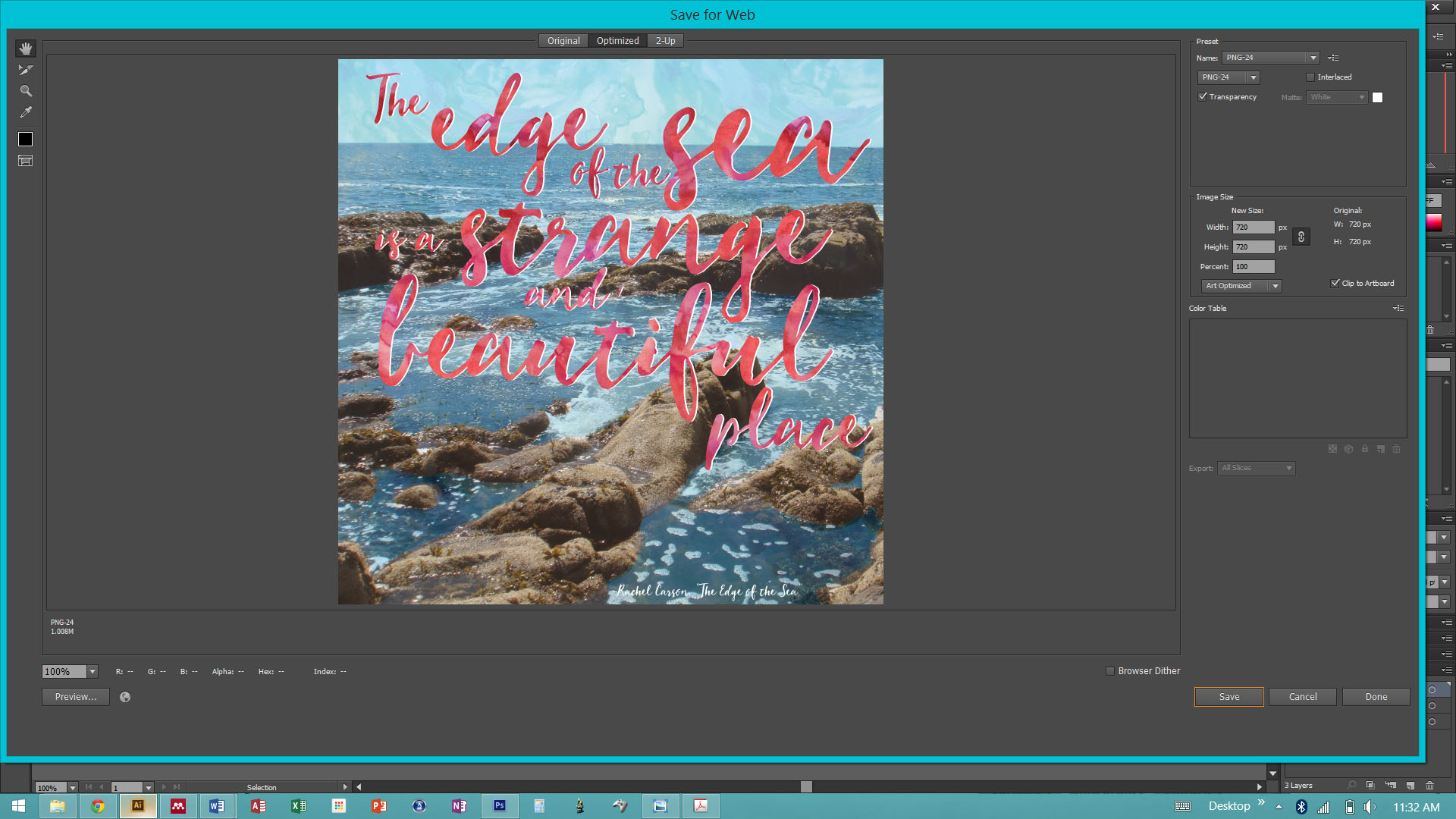Uncheck the Transparency checkbox
The image size is (1456, 819).
pos(1203,97)
